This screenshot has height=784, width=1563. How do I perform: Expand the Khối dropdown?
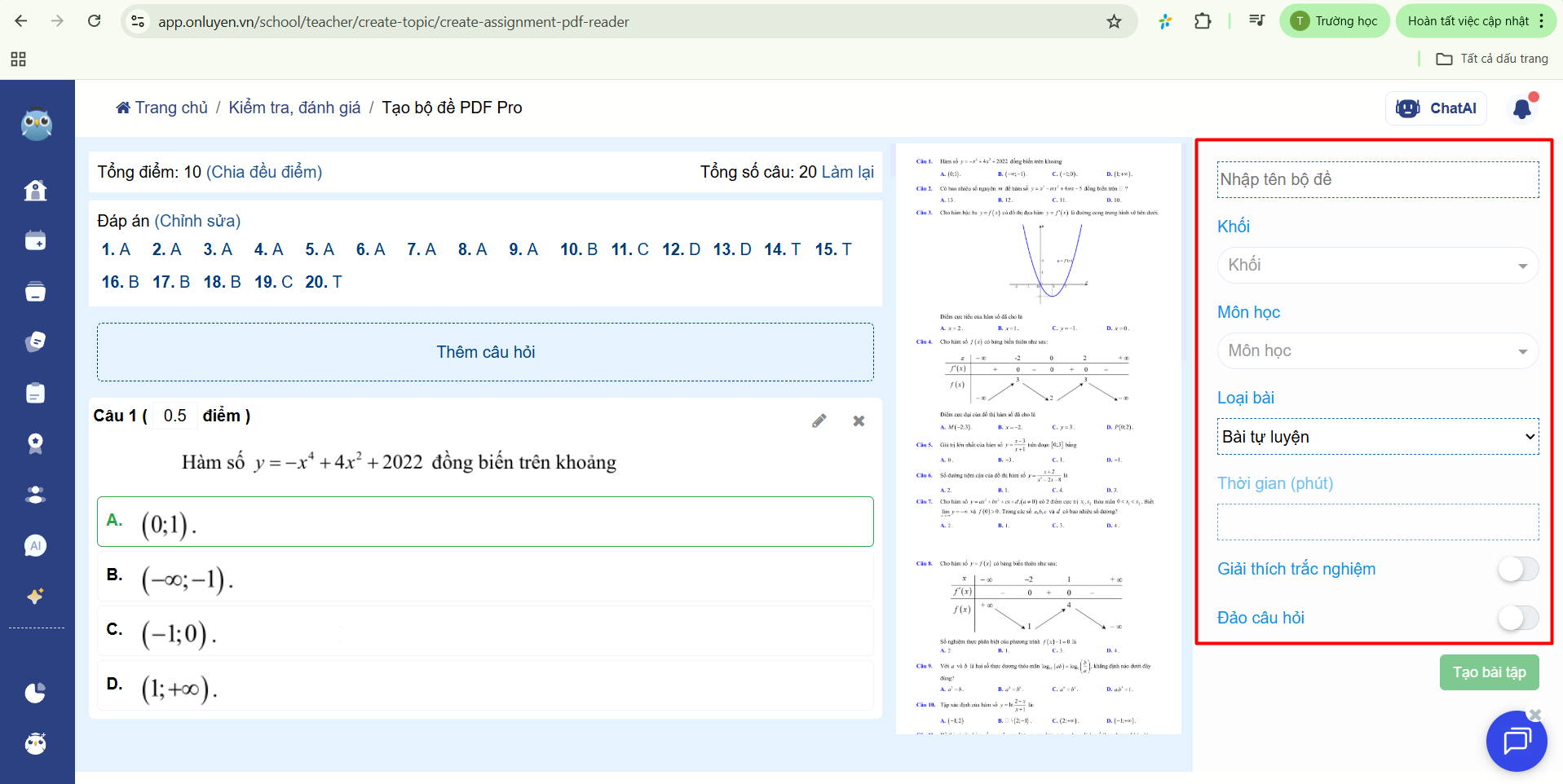point(1377,265)
